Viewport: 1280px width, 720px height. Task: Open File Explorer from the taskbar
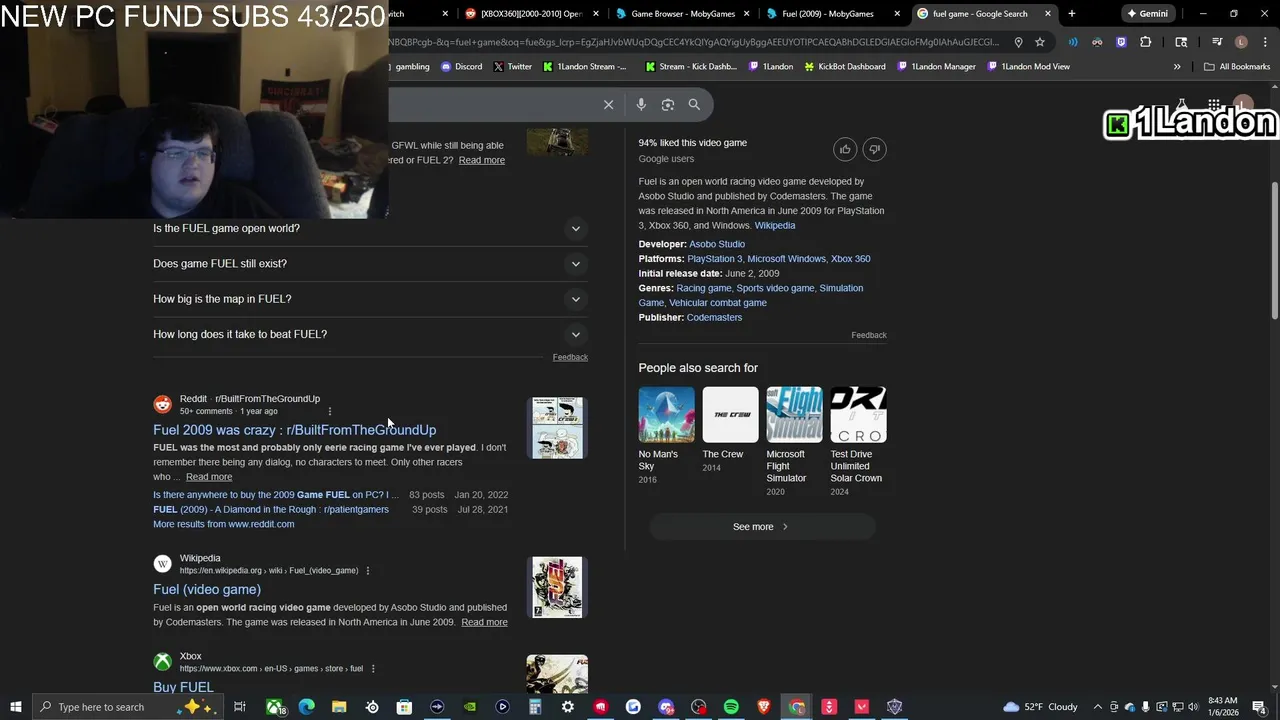339,707
